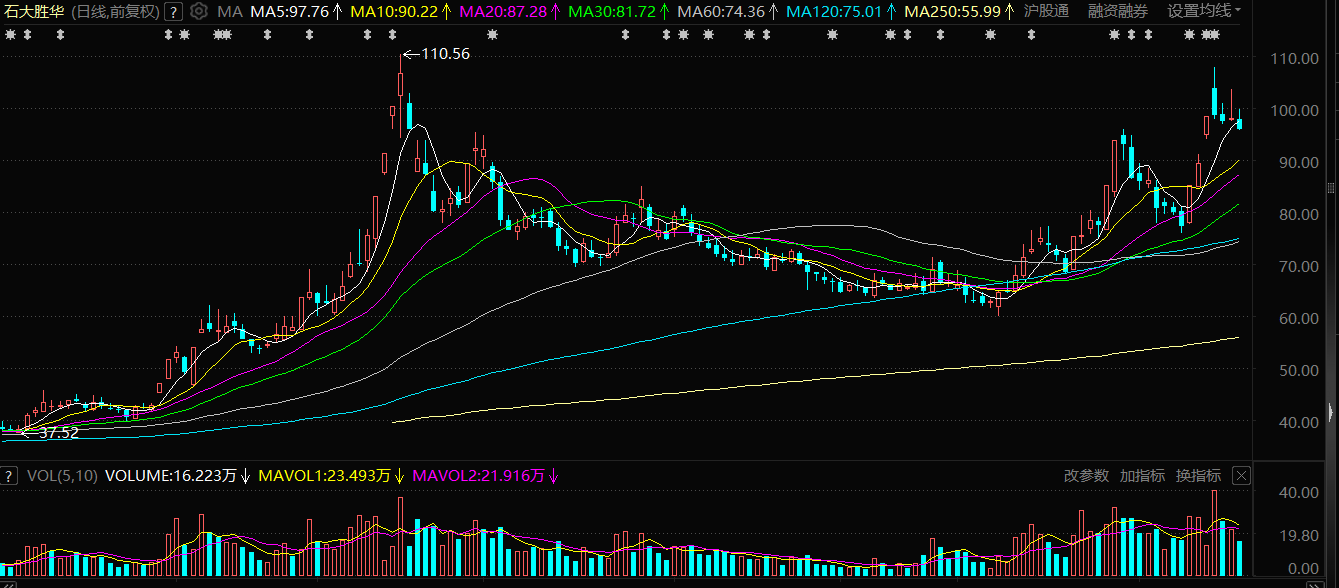This screenshot has height=588, width=1339.
Task: Click the 110.56 high price annotation
Action: tap(446, 54)
